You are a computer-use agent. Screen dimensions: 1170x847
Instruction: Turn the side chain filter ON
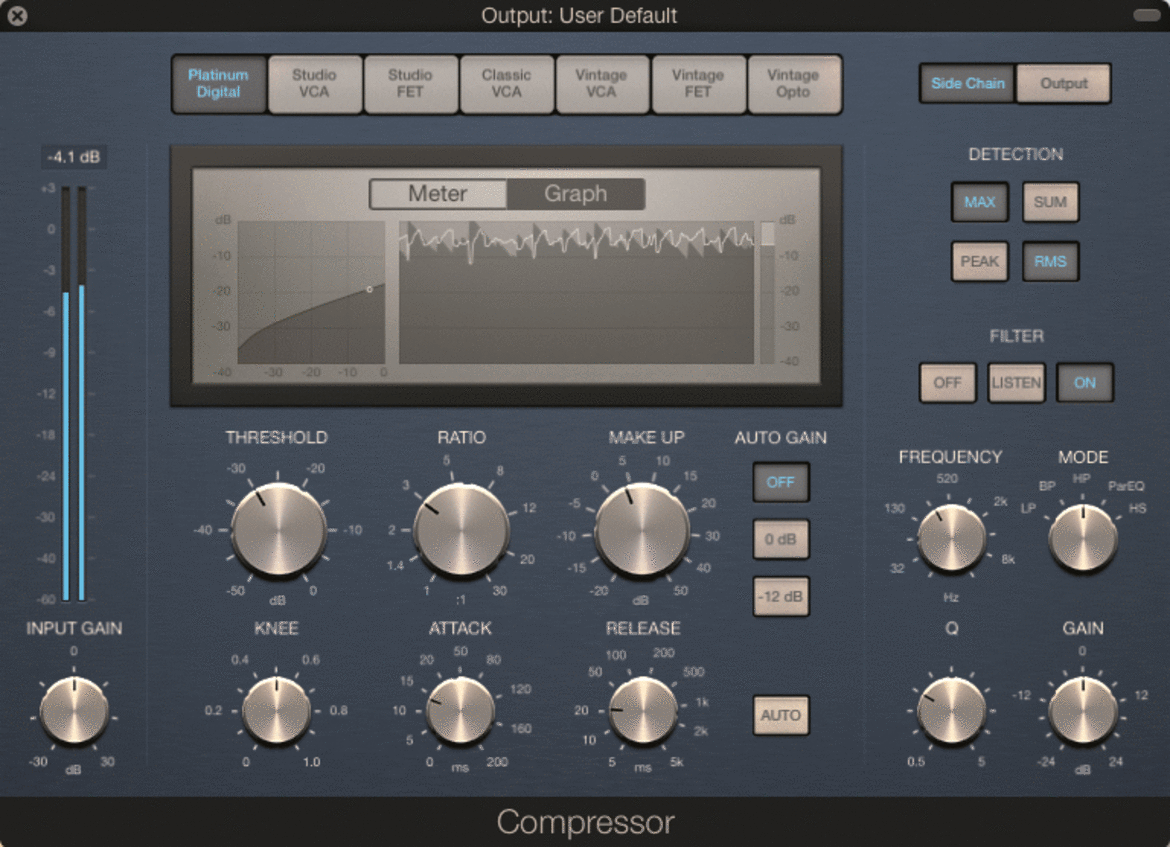point(1085,383)
